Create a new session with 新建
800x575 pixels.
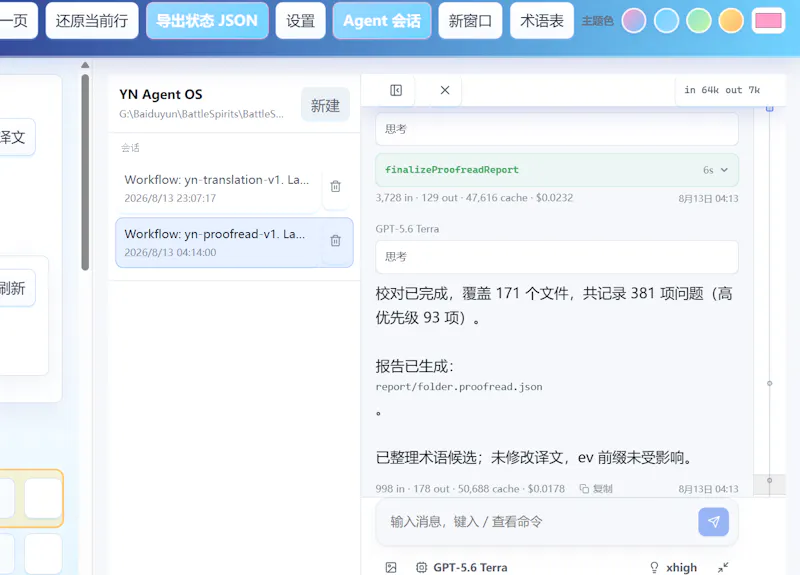326,105
